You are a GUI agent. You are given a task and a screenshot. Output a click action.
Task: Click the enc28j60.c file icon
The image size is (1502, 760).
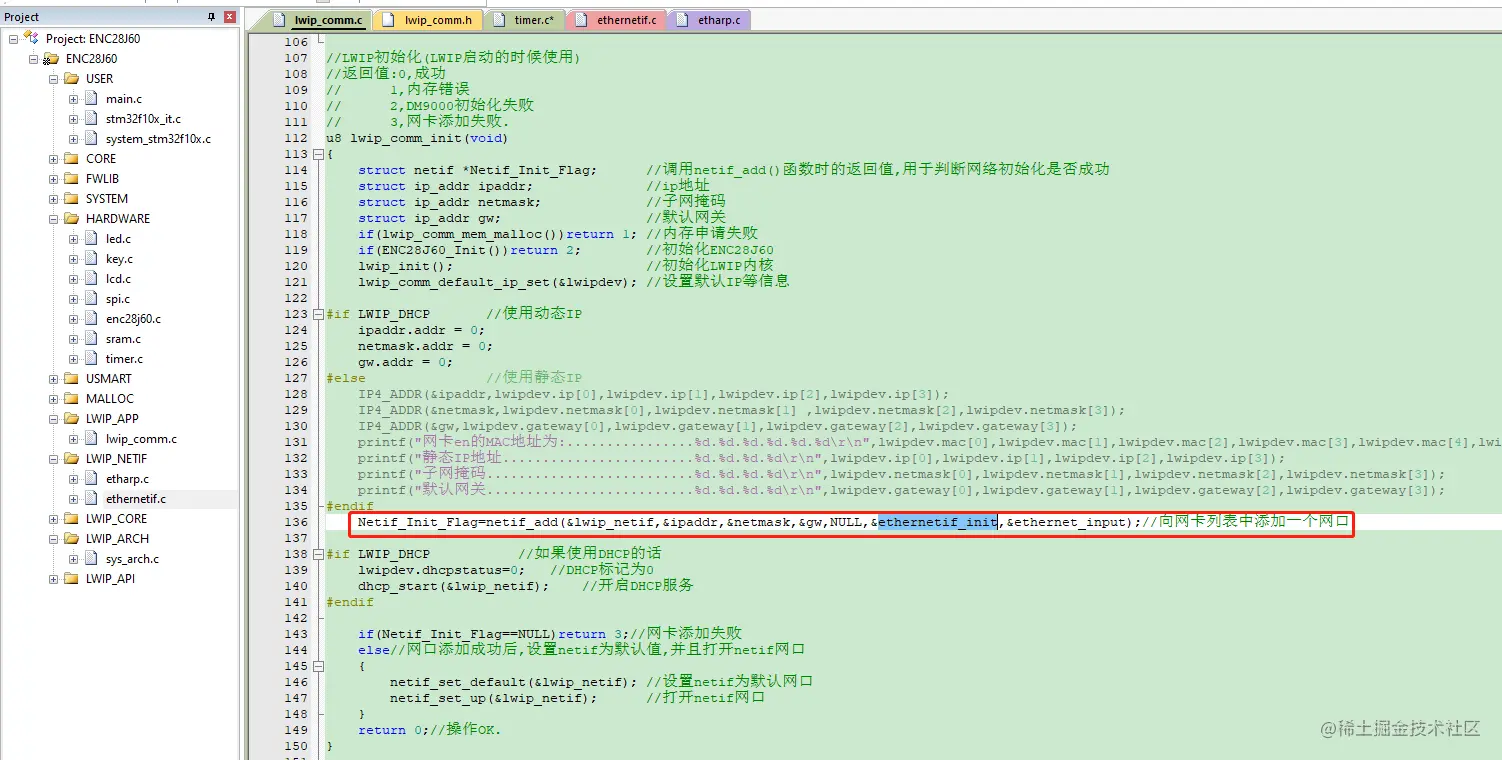[92, 319]
